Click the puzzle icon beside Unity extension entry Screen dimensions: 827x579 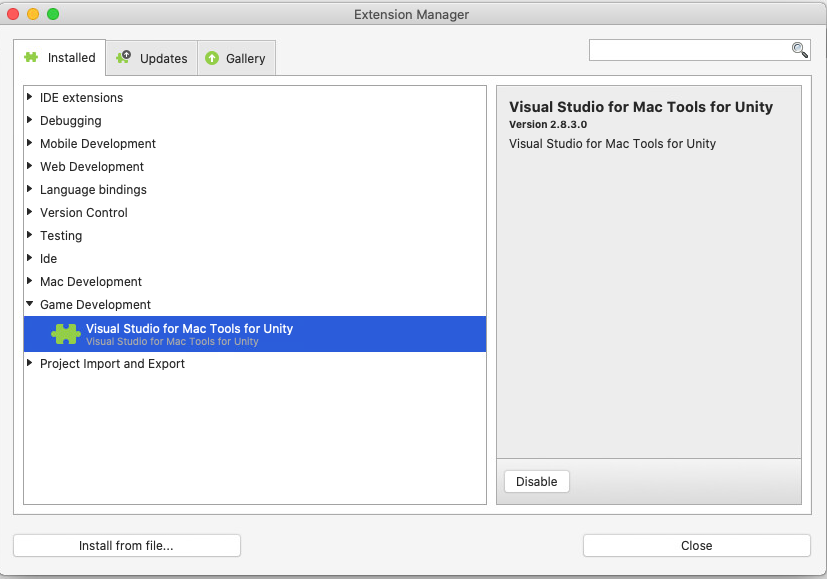pos(66,332)
